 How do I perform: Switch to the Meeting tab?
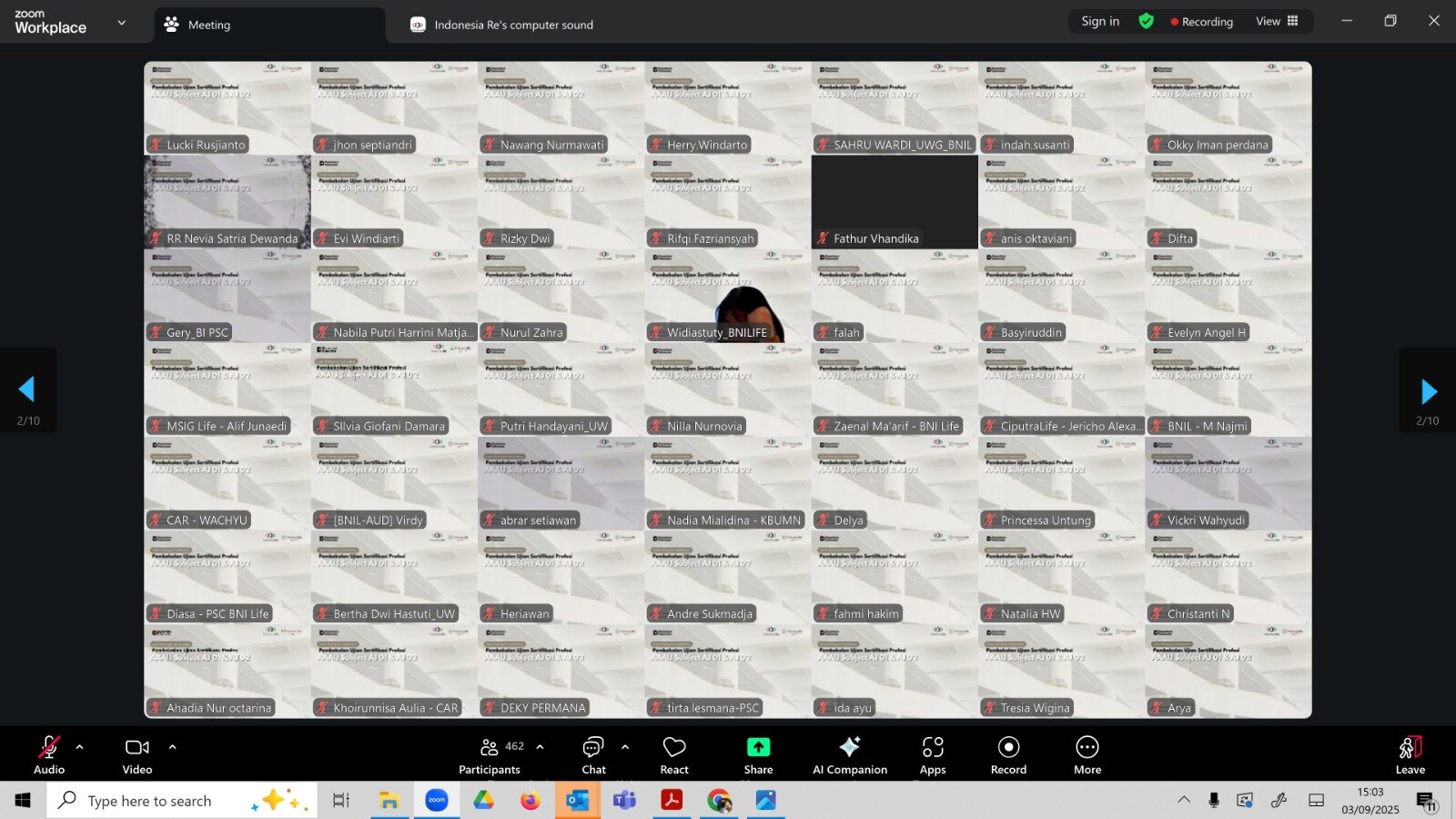pyautogui.click(x=208, y=25)
